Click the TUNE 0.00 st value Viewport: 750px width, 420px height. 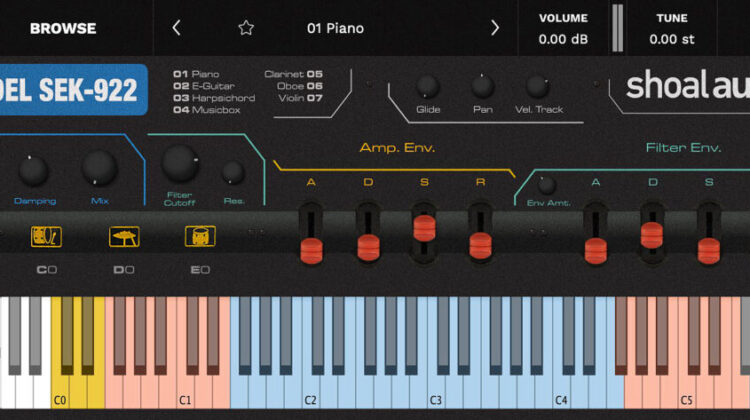pos(672,39)
